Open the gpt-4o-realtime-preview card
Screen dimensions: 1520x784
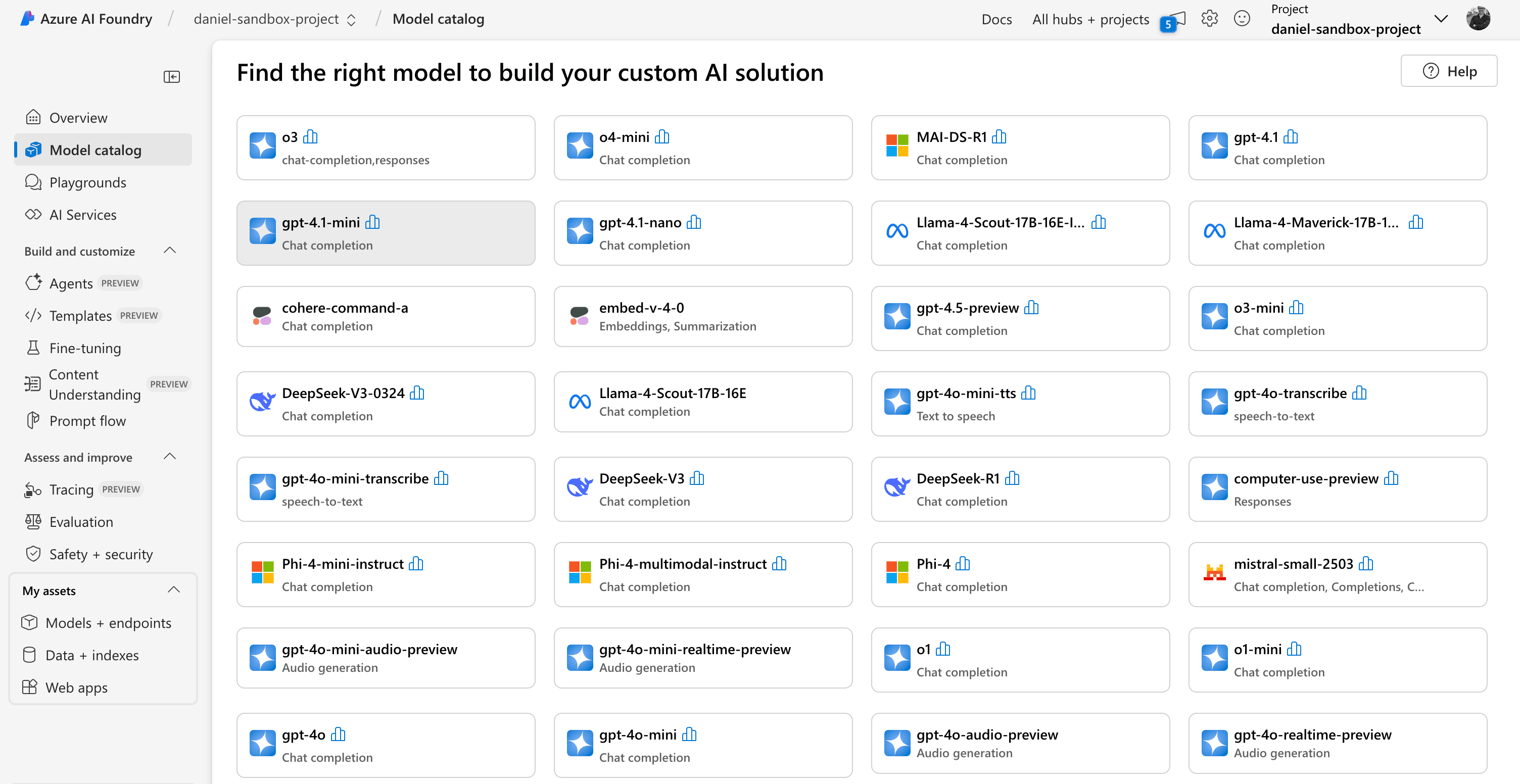(x=1338, y=743)
